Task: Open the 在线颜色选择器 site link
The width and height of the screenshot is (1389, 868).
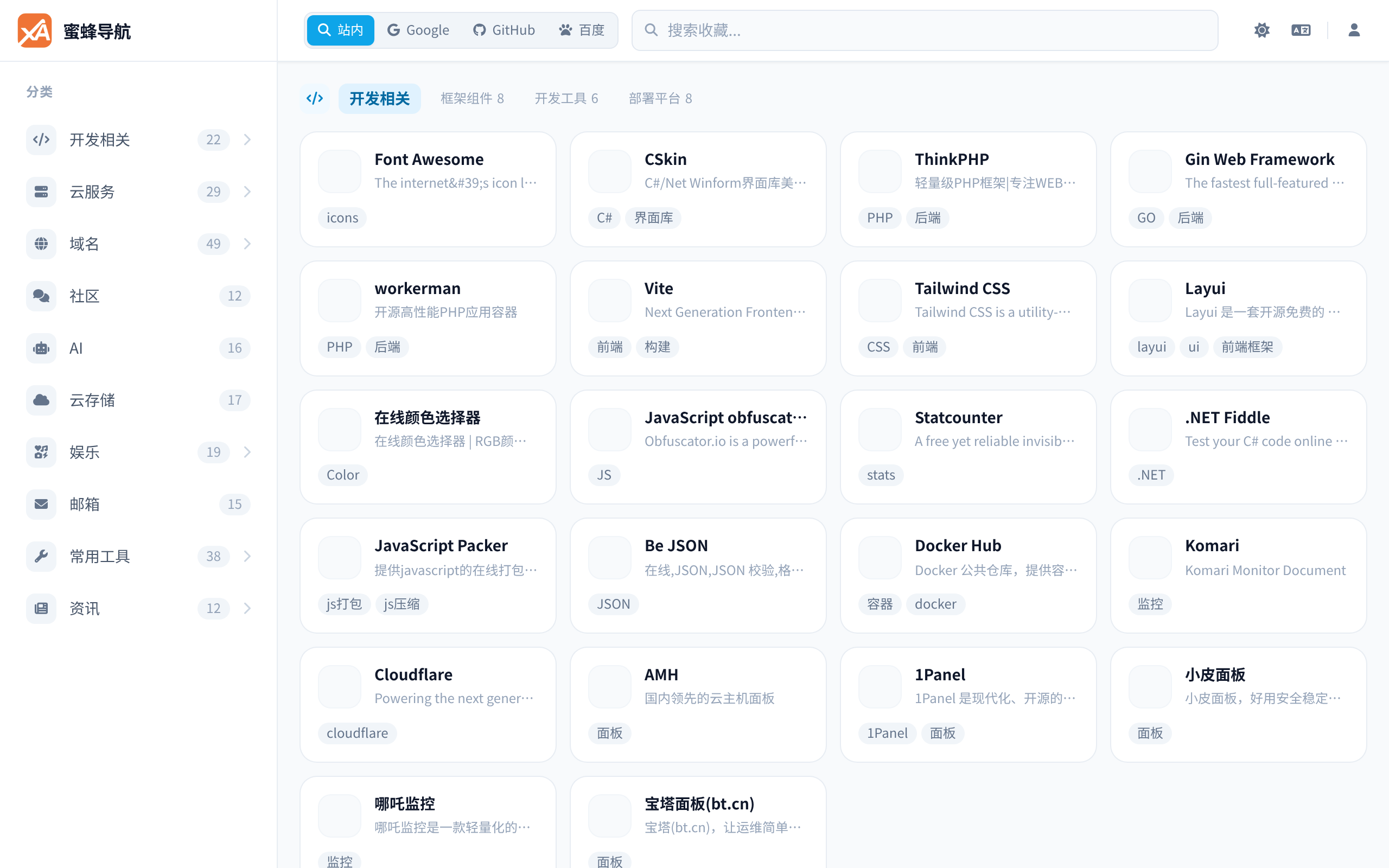Action: click(x=428, y=447)
